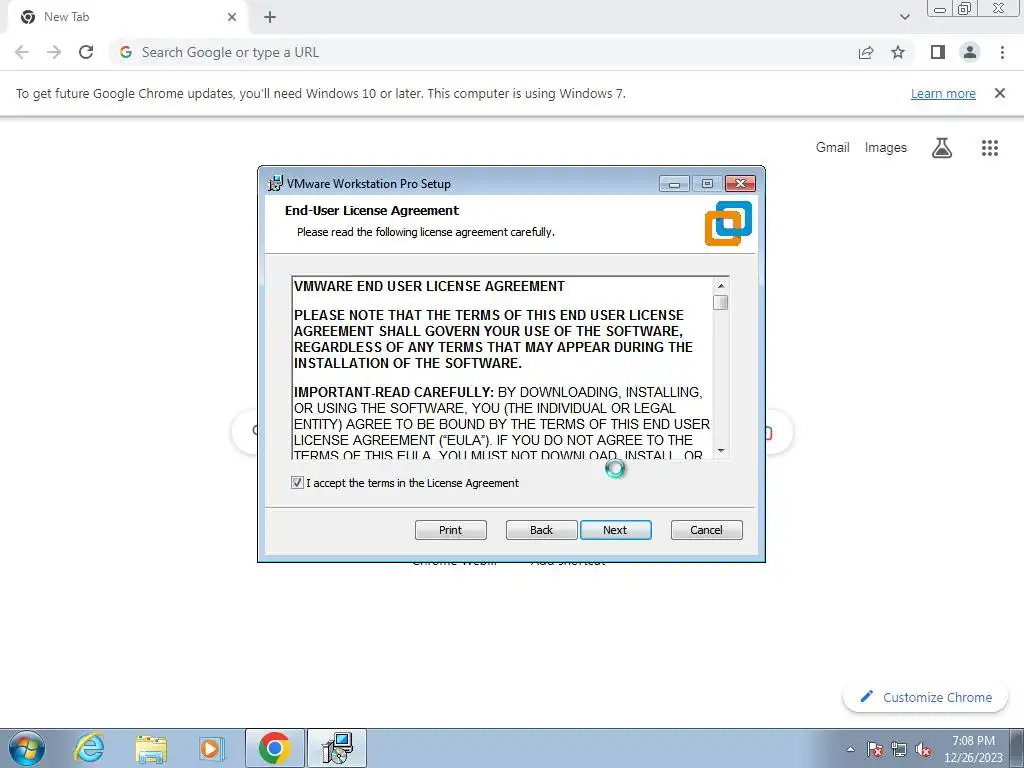Minimize the Chrome window
Viewport: 1024px width, 768px height.
pos(940,9)
